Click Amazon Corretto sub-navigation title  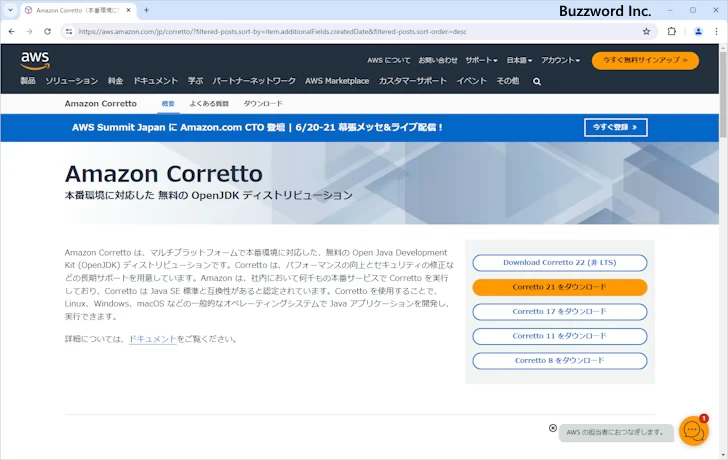coord(101,104)
